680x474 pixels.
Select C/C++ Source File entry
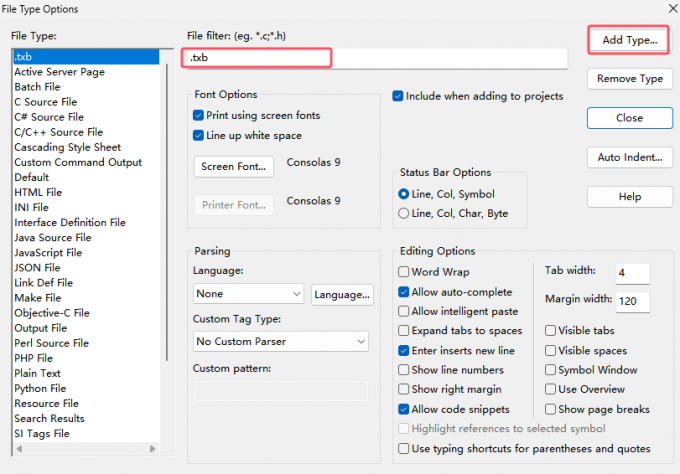click(x=58, y=132)
